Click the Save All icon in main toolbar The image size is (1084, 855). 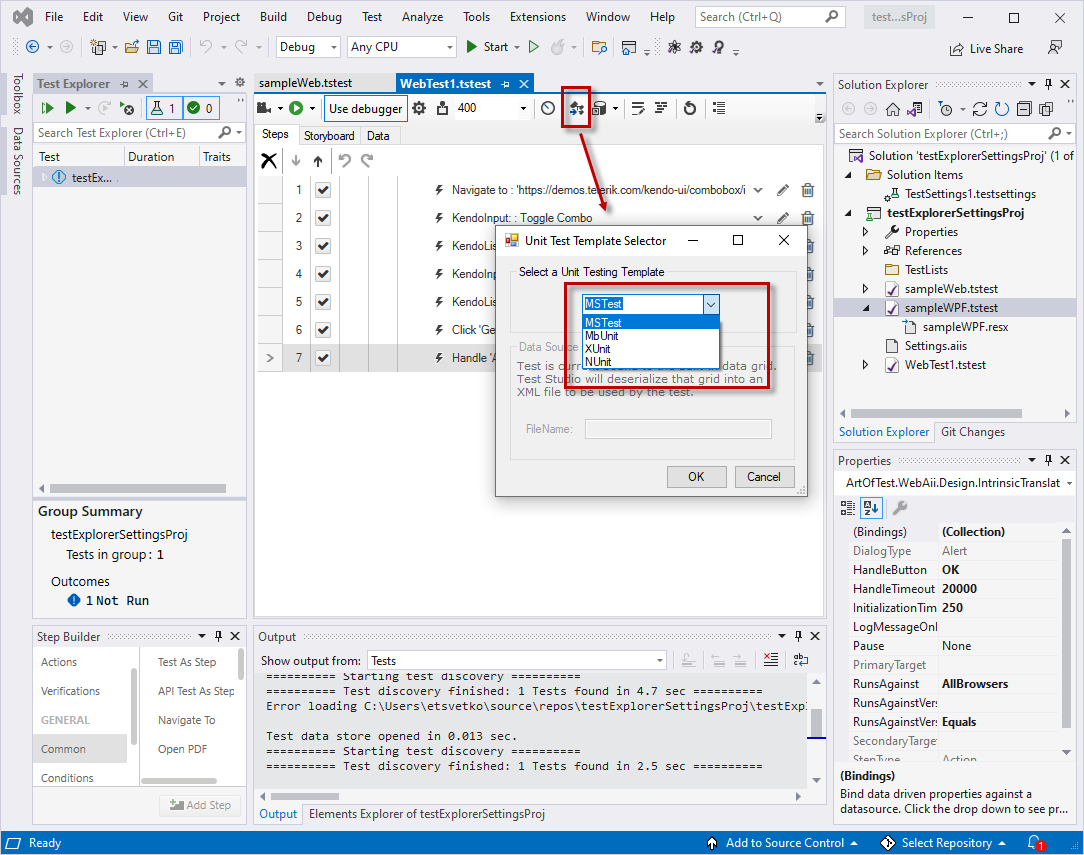pos(176,47)
